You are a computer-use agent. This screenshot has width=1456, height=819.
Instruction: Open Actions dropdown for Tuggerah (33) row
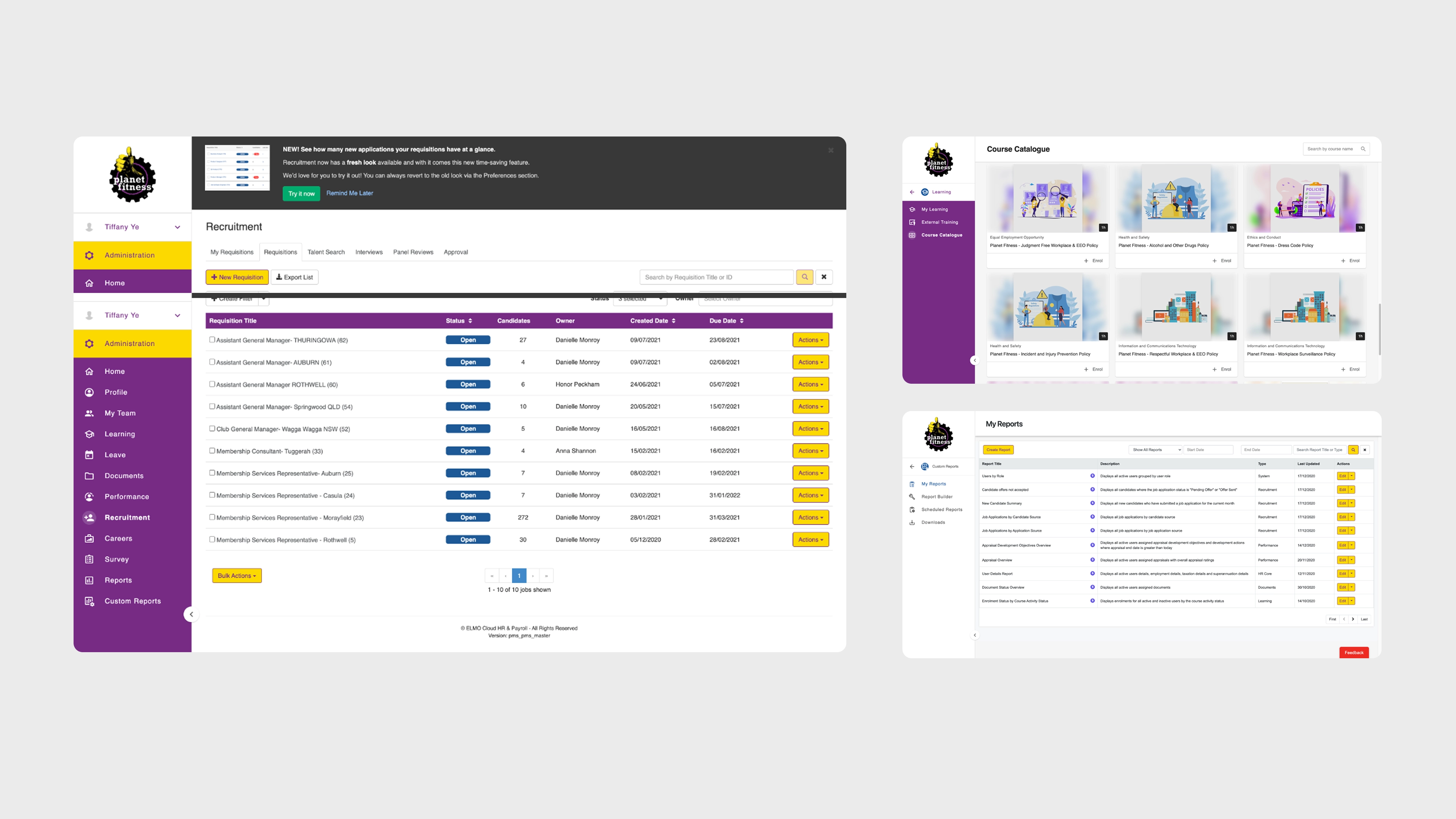click(811, 451)
